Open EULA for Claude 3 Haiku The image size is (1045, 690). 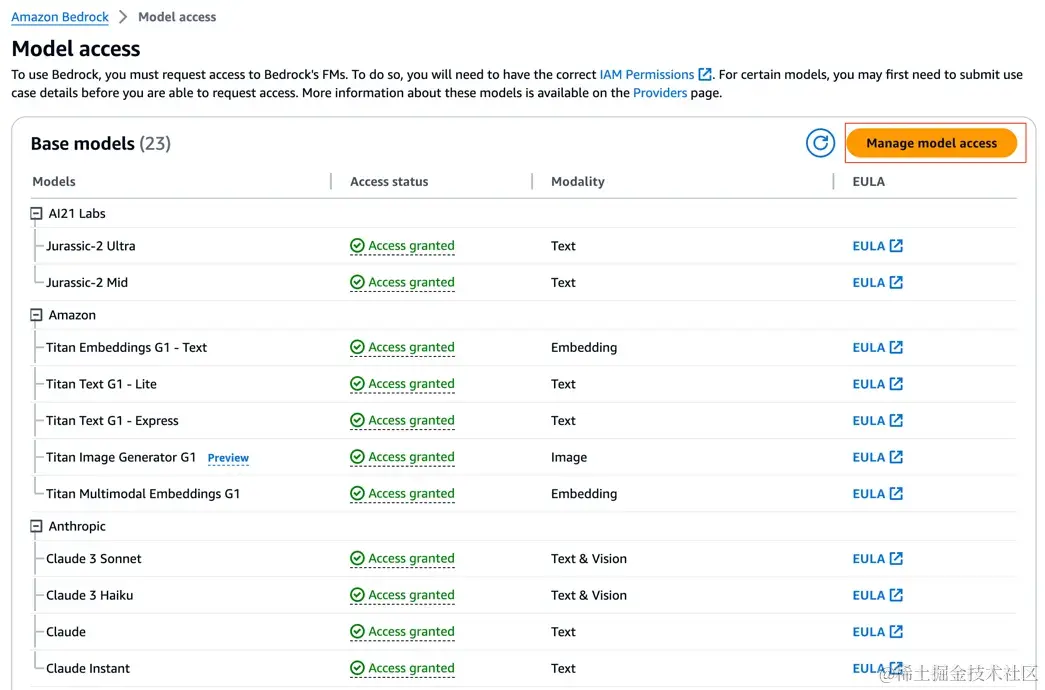pos(878,595)
